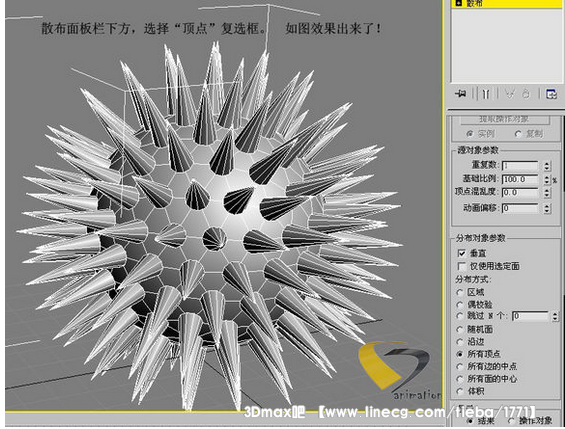The image size is (565, 429).
Task: Click the 顶点混乱度 spinner arrows
Action: 547,193
